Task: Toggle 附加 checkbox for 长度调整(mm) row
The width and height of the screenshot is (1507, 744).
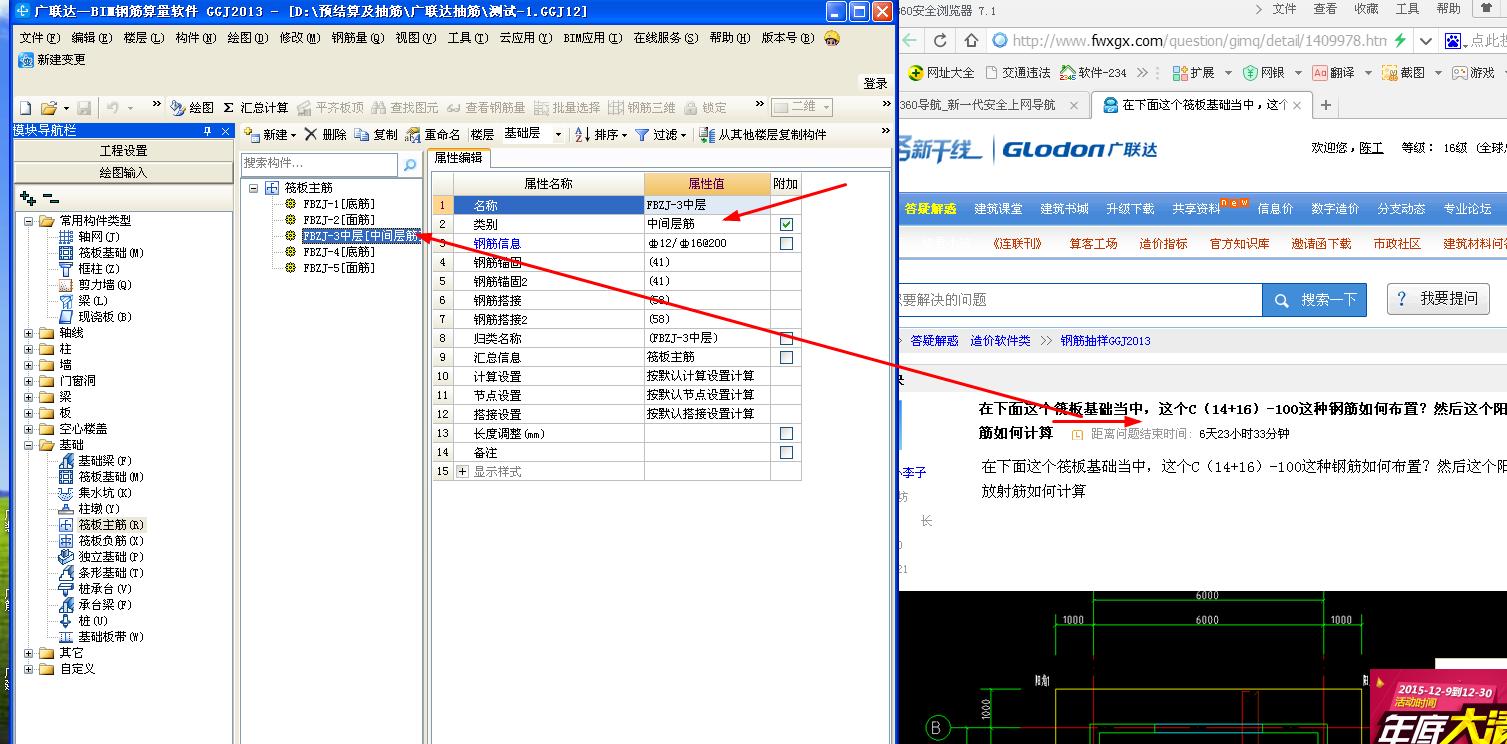Action: (x=786, y=434)
